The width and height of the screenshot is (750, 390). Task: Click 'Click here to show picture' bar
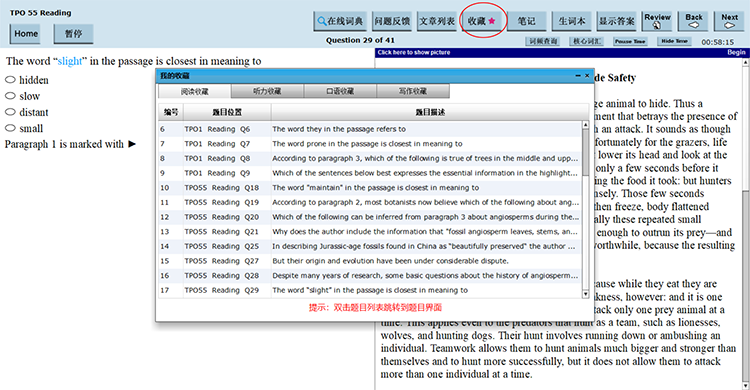(x=414, y=53)
